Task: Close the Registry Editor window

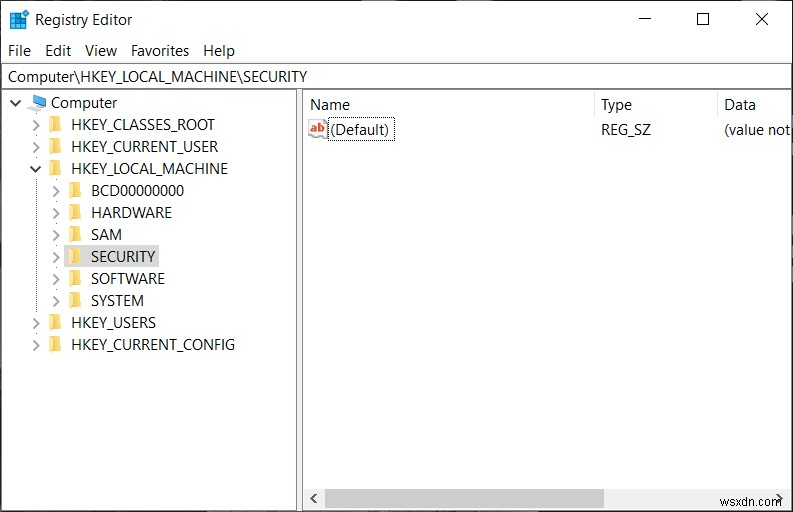Action: [762, 19]
